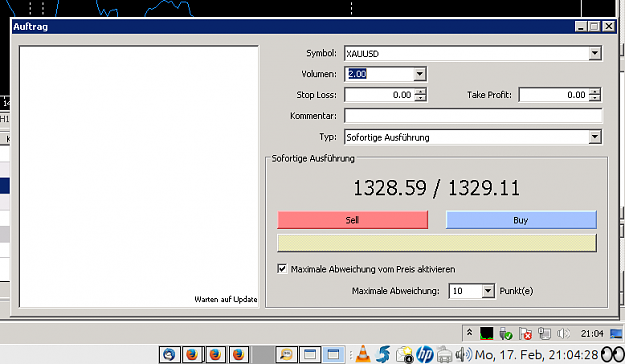
Task: Open the black network monitor tray icon
Action: pyautogui.click(x=486, y=333)
